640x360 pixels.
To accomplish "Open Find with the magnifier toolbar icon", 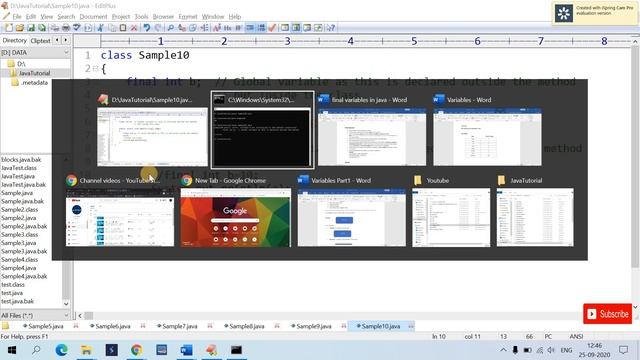I will pyautogui.click(x=171, y=28).
